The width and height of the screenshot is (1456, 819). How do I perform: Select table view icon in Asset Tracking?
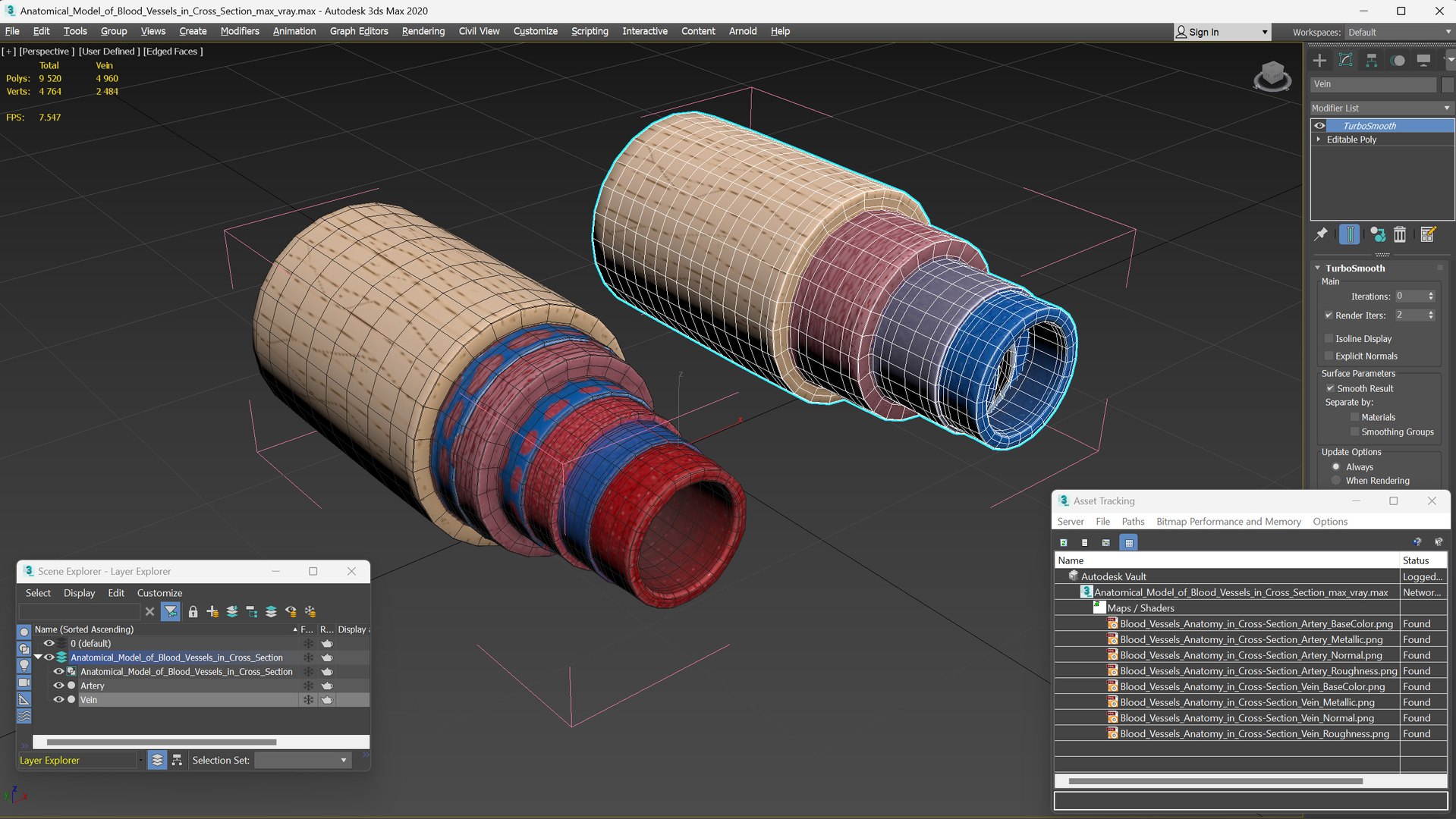click(x=1128, y=542)
